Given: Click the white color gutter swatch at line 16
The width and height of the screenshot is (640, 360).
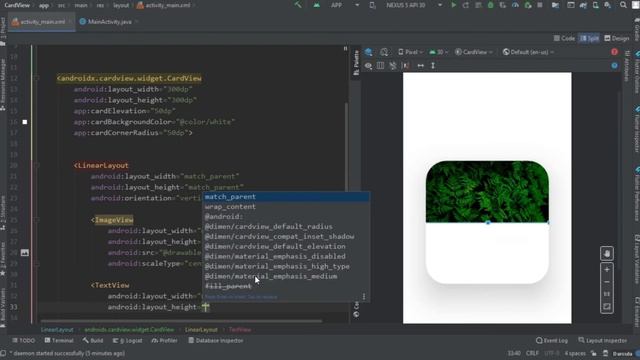Looking at the screenshot, I should tap(25, 122).
